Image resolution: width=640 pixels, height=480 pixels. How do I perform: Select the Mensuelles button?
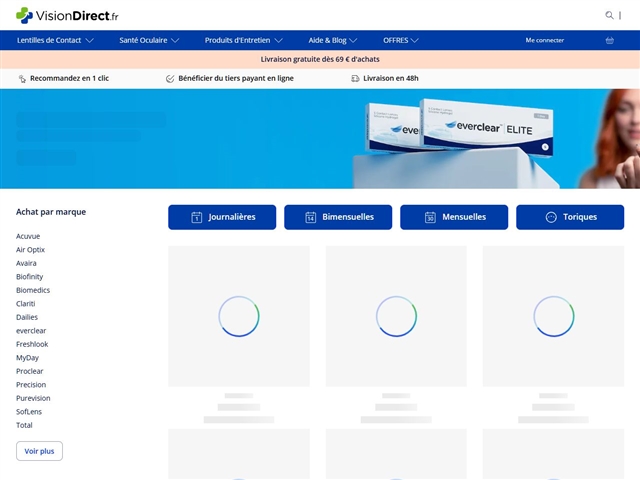[454, 217]
